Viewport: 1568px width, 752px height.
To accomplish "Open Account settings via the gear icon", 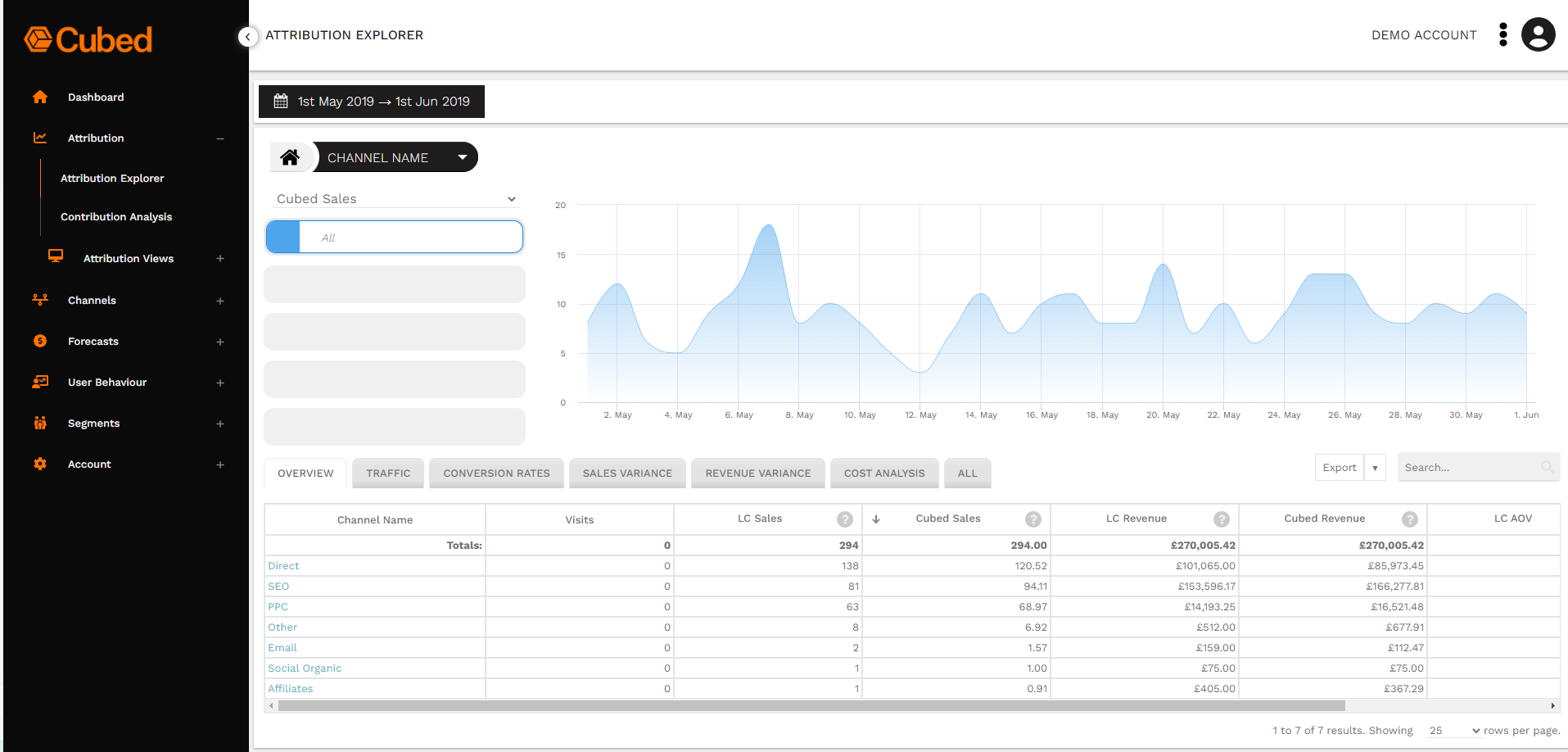I will (40, 464).
